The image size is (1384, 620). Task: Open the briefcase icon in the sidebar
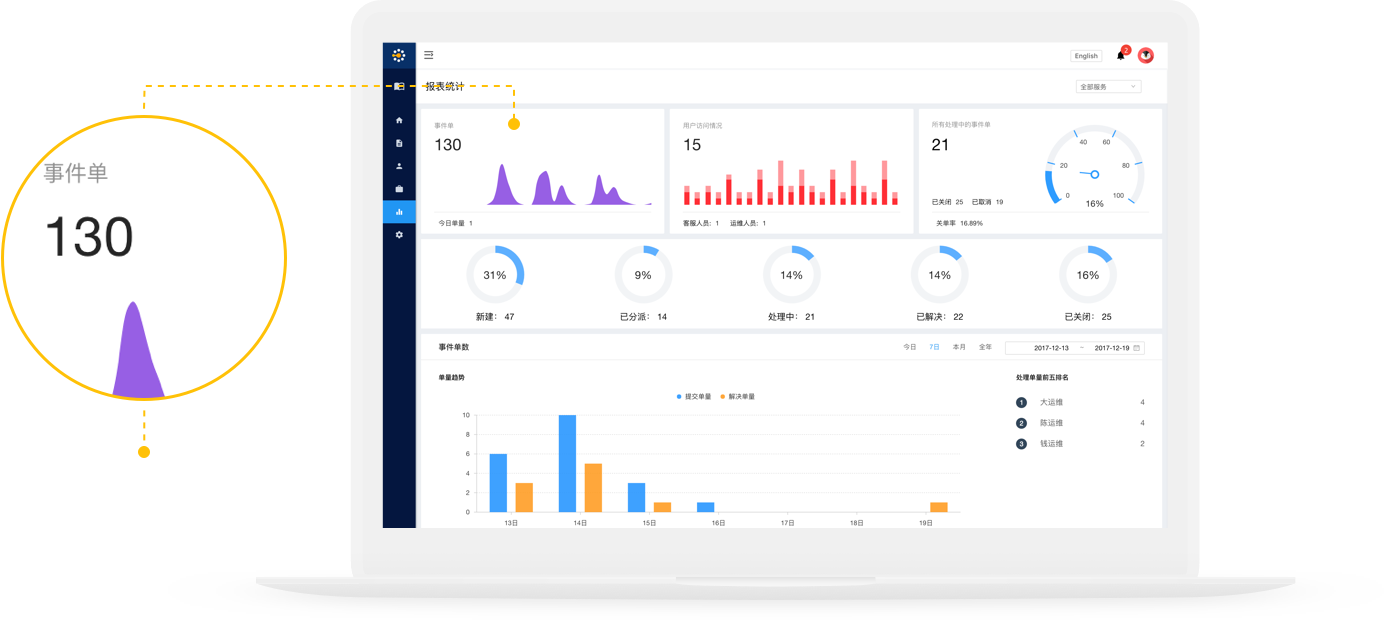[x=399, y=189]
